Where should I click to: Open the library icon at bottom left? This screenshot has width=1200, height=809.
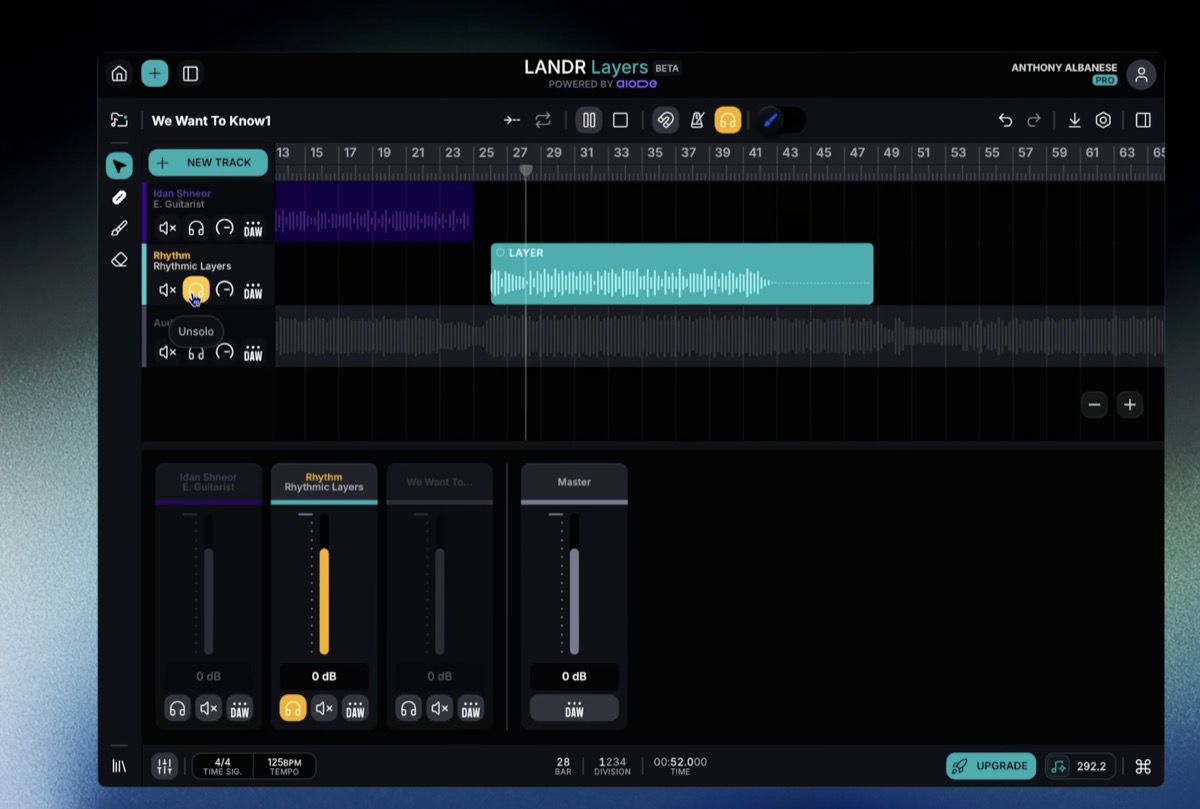point(119,766)
